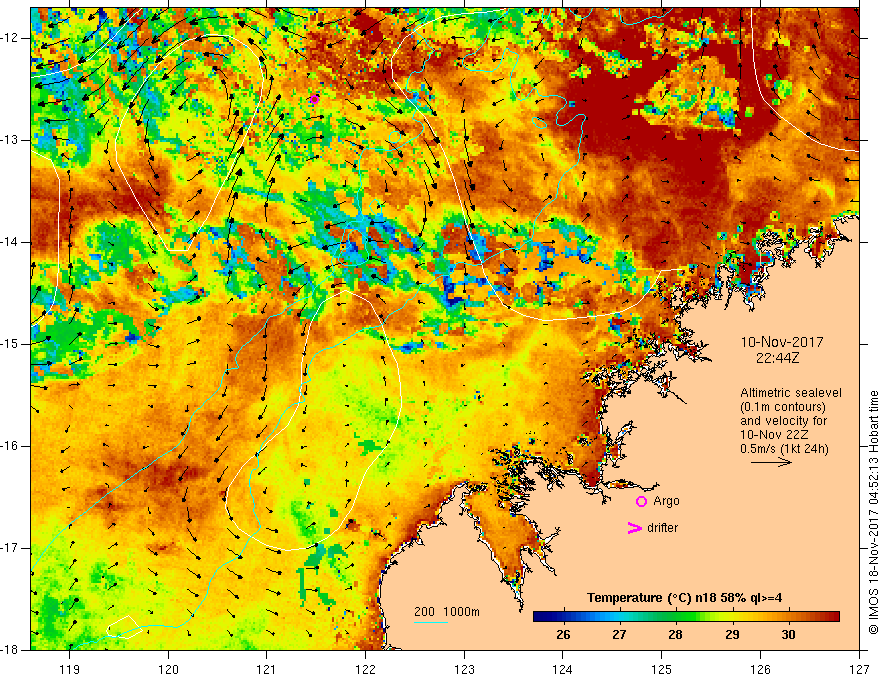Screen dimensions: 880x680
Task: Click longitude axis label 124
Action: (563, 669)
